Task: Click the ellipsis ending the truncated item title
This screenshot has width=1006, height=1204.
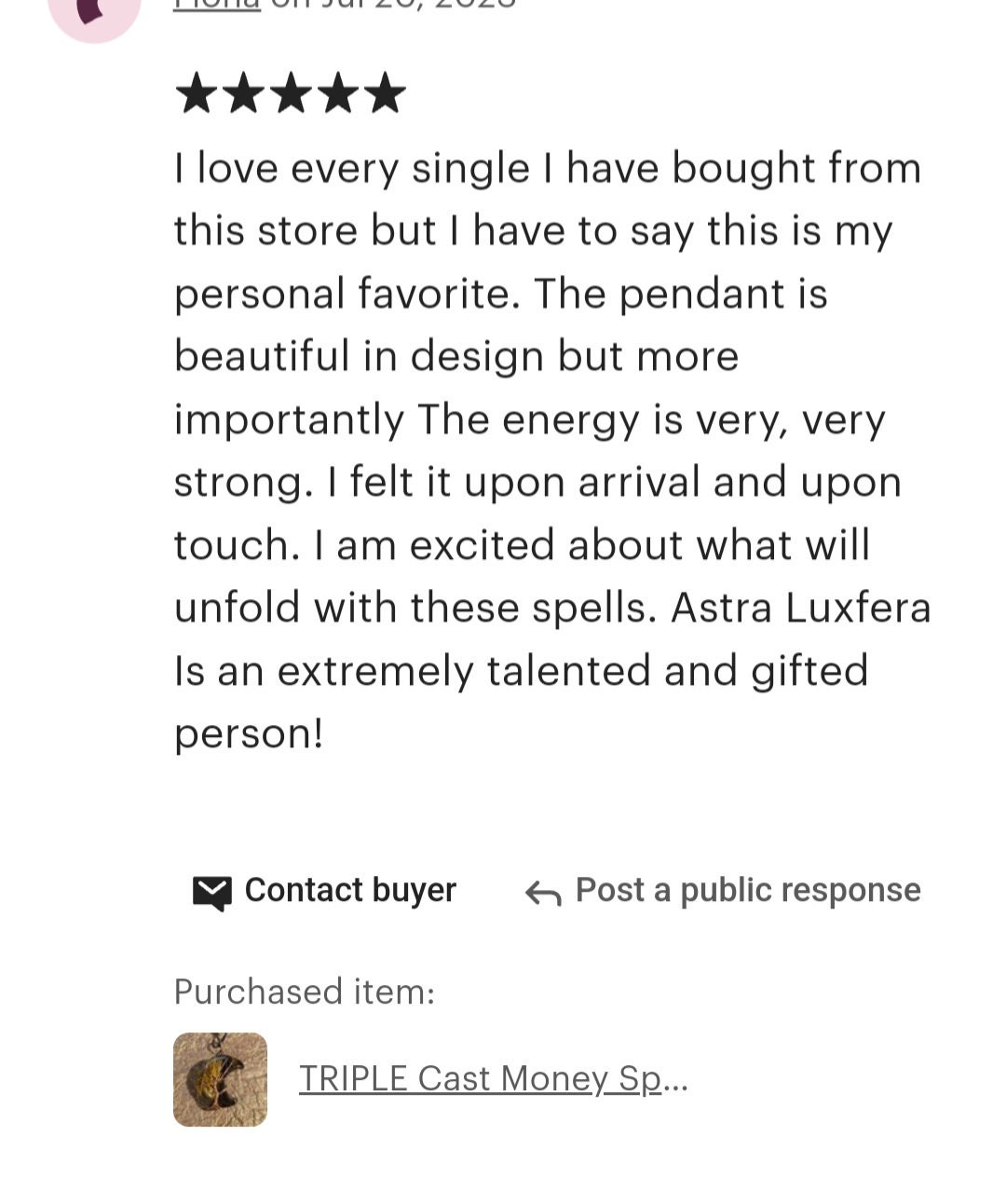Action: (675, 1081)
